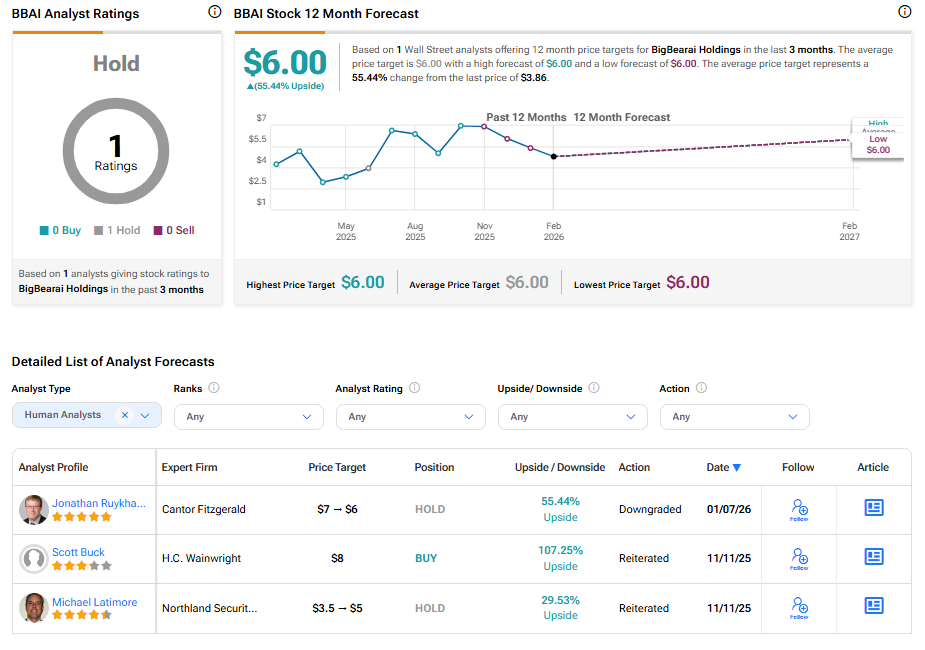This screenshot has width=925, height=650.
Task: Follow analyst Michael Latimore
Action: point(799,607)
